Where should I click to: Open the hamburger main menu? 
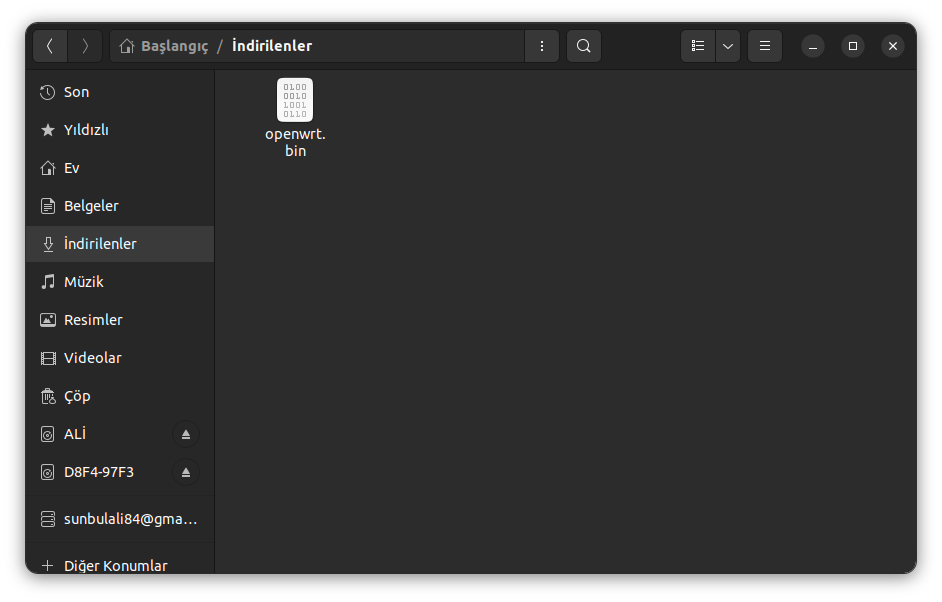pyautogui.click(x=765, y=46)
